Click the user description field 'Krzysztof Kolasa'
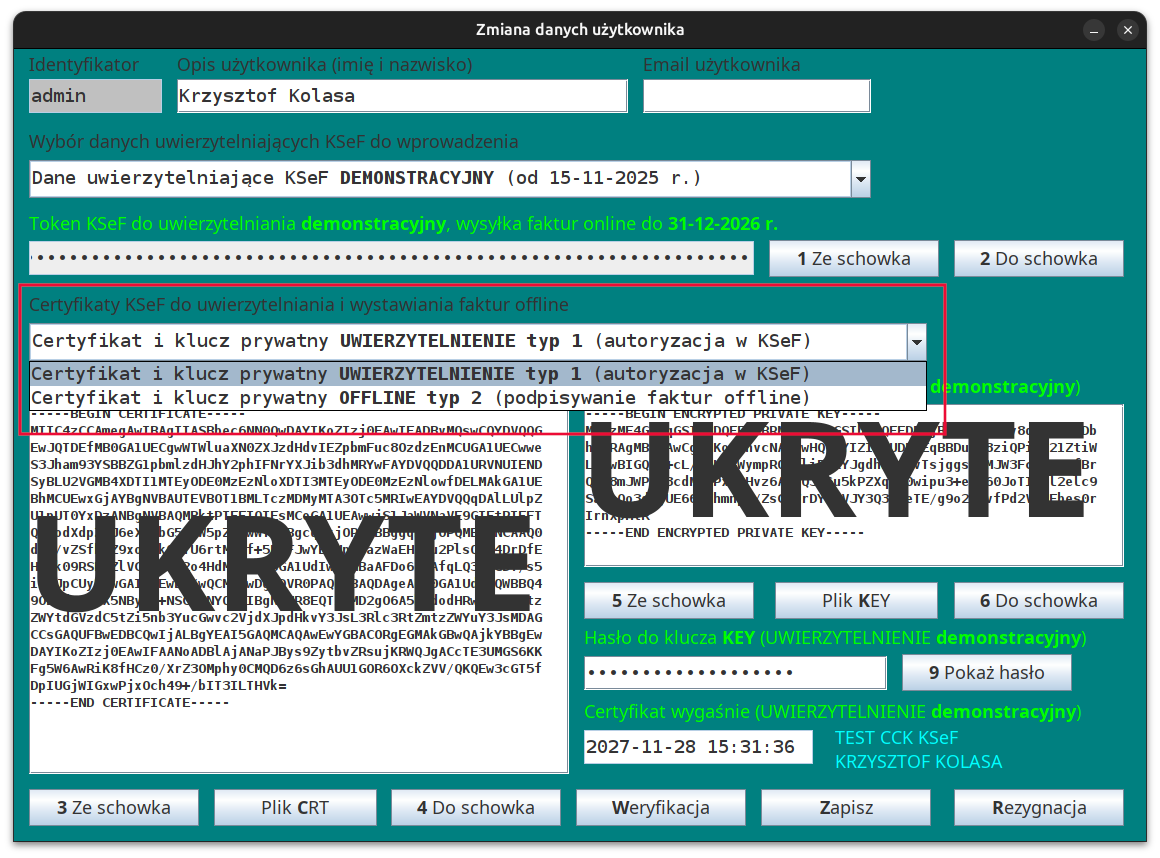The height and width of the screenshot is (858, 1160). coord(401,96)
